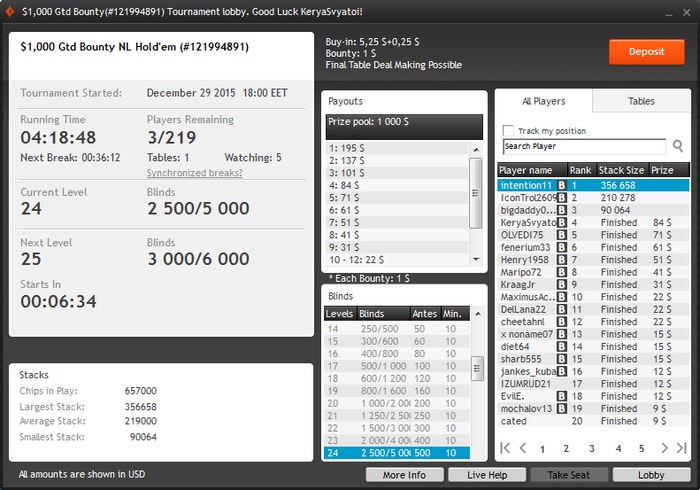Click the Search Player input field
700x490 pixels.
pos(584,146)
